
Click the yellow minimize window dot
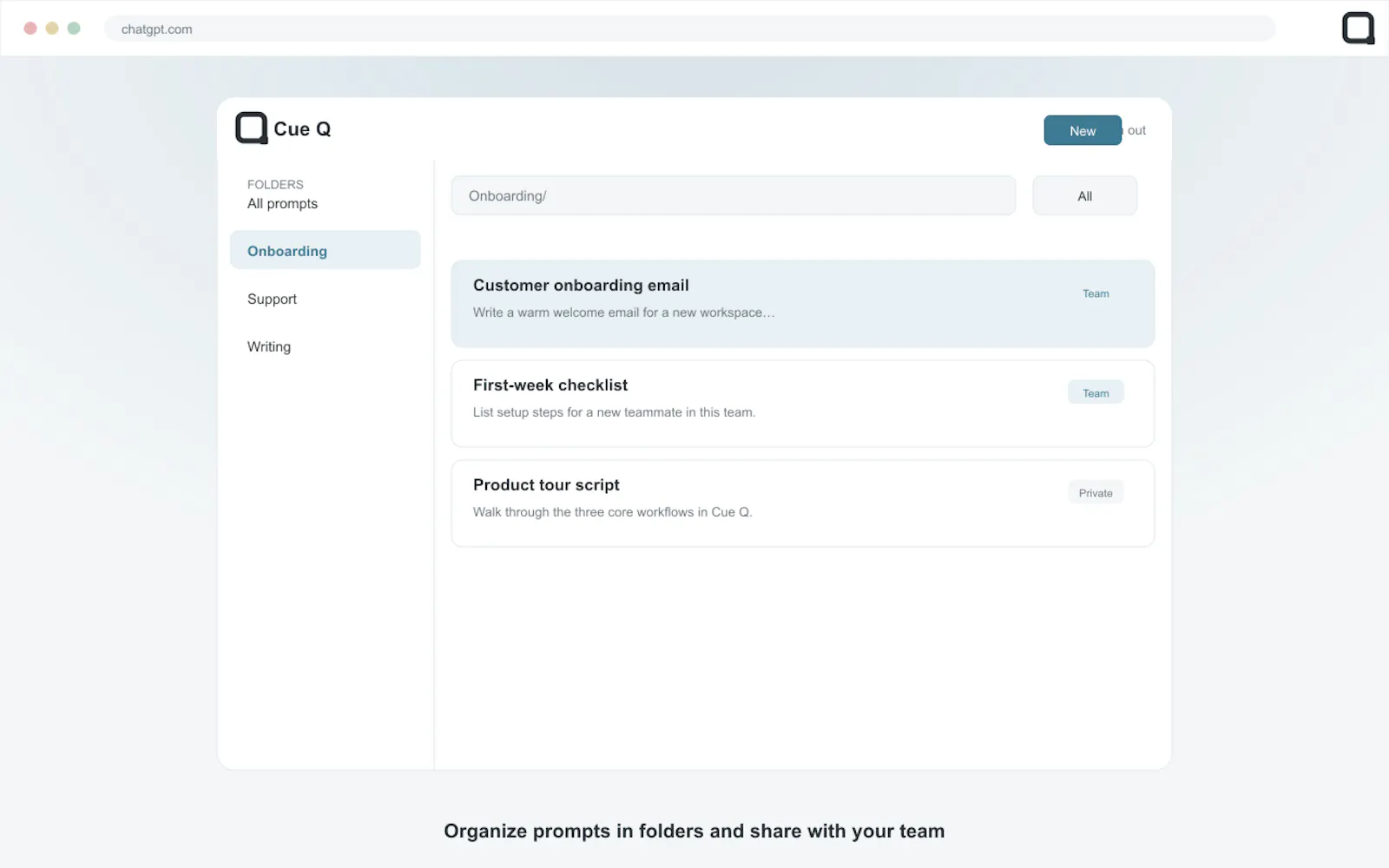[x=52, y=28]
